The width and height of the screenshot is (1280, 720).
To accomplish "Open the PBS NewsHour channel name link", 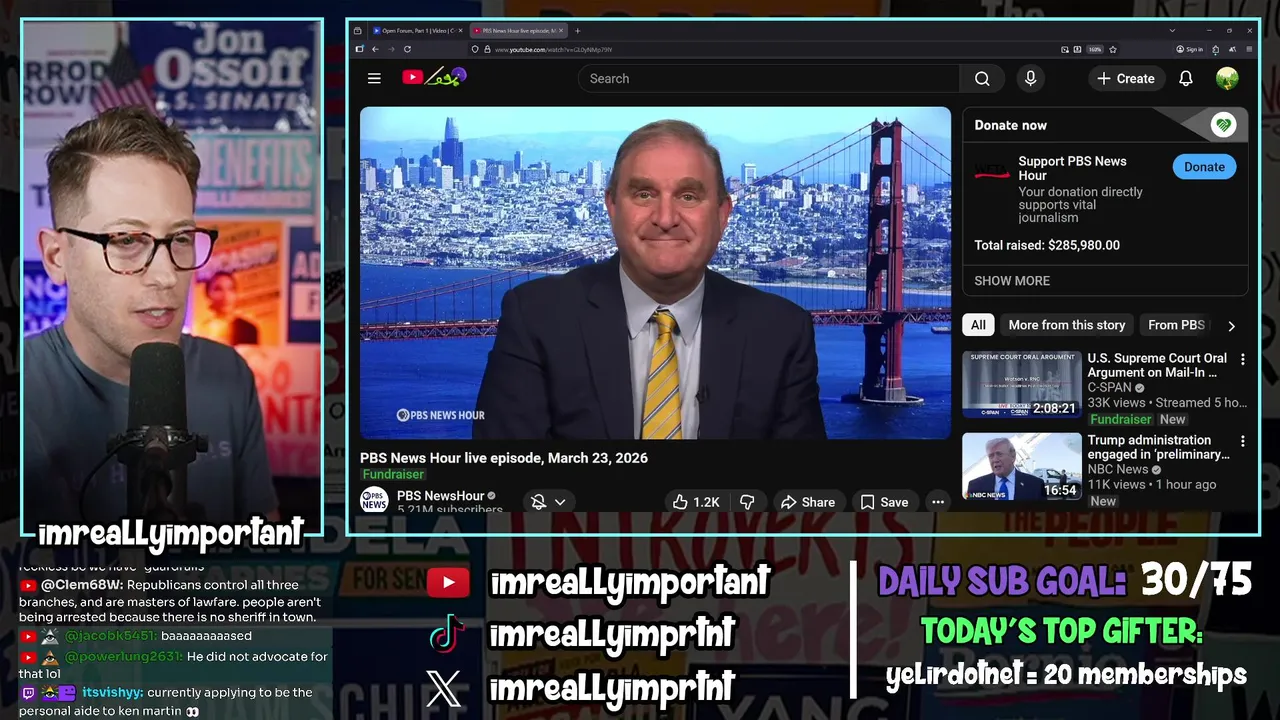I will (440, 496).
